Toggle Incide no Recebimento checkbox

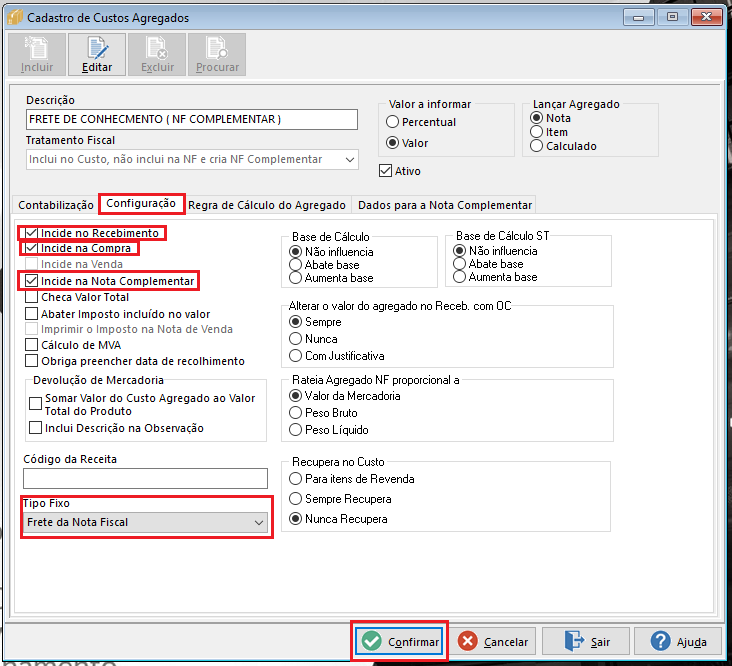click(x=92, y=233)
